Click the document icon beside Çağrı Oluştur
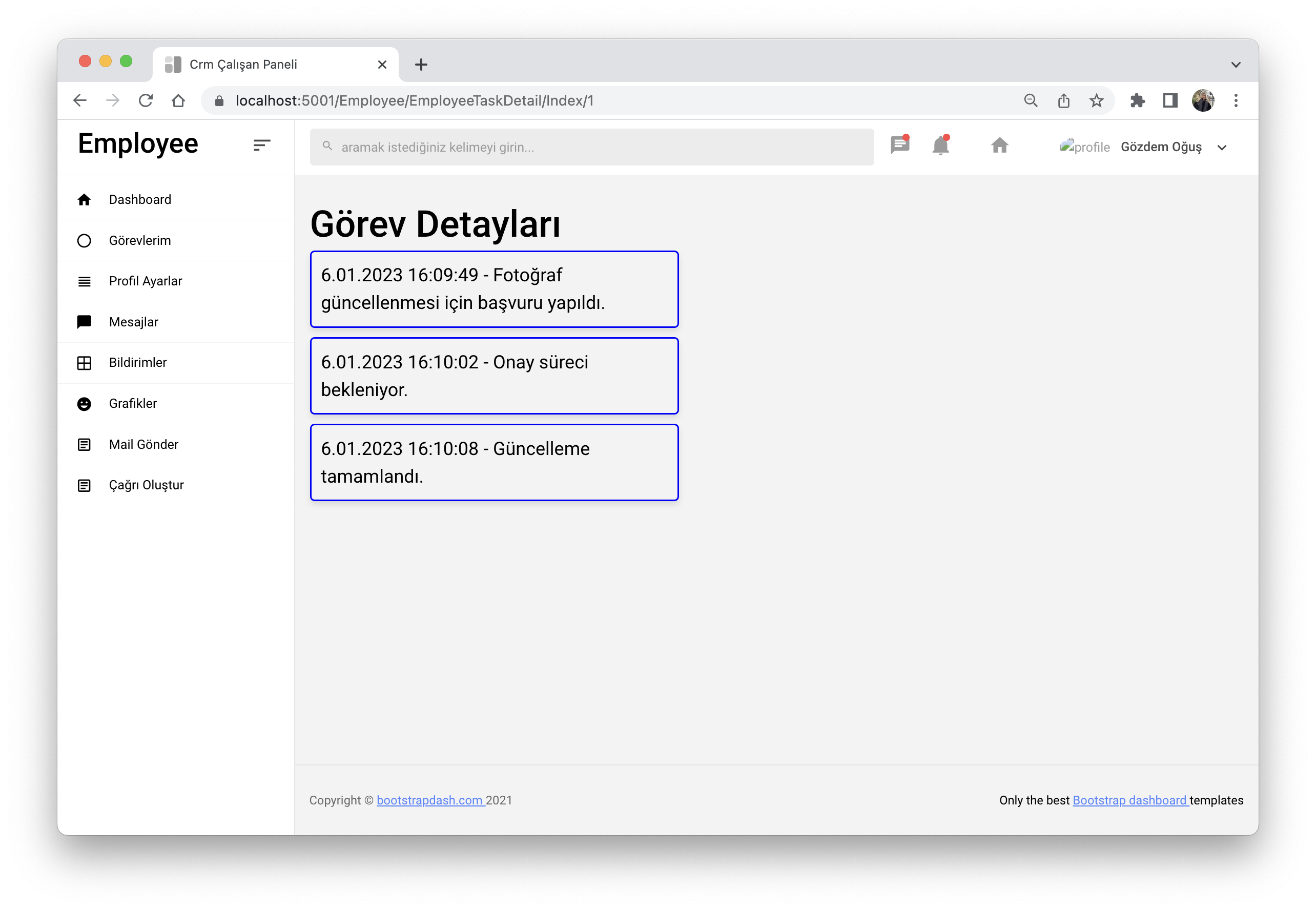 coord(84,485)
